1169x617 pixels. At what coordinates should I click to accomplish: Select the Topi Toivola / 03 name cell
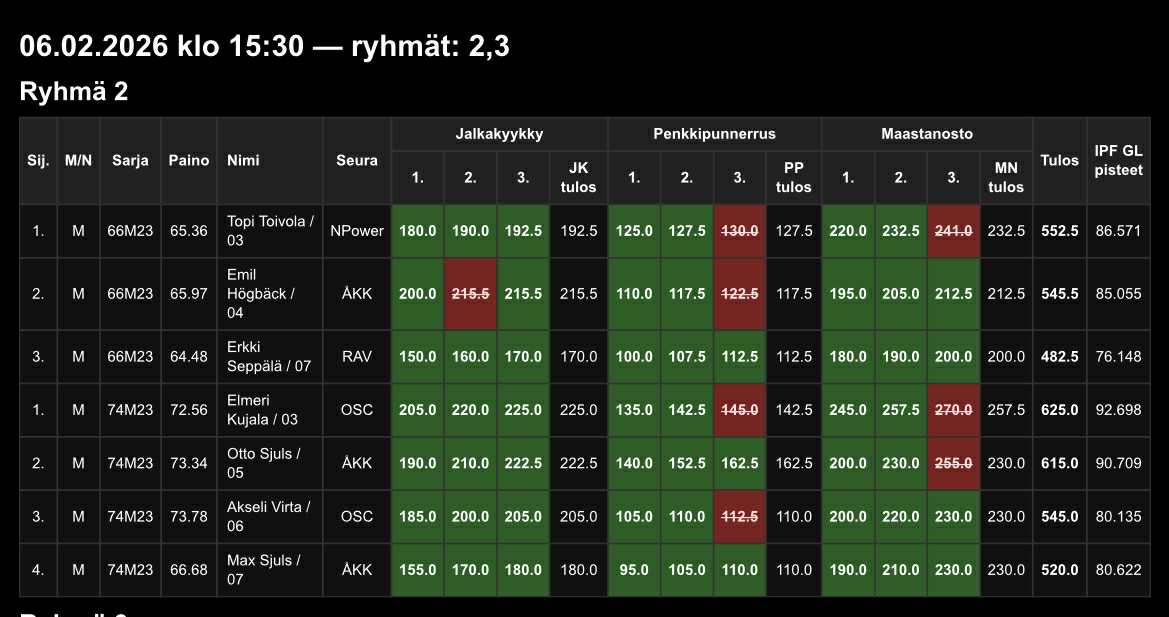pyautogui.click(x=270, y=231)
